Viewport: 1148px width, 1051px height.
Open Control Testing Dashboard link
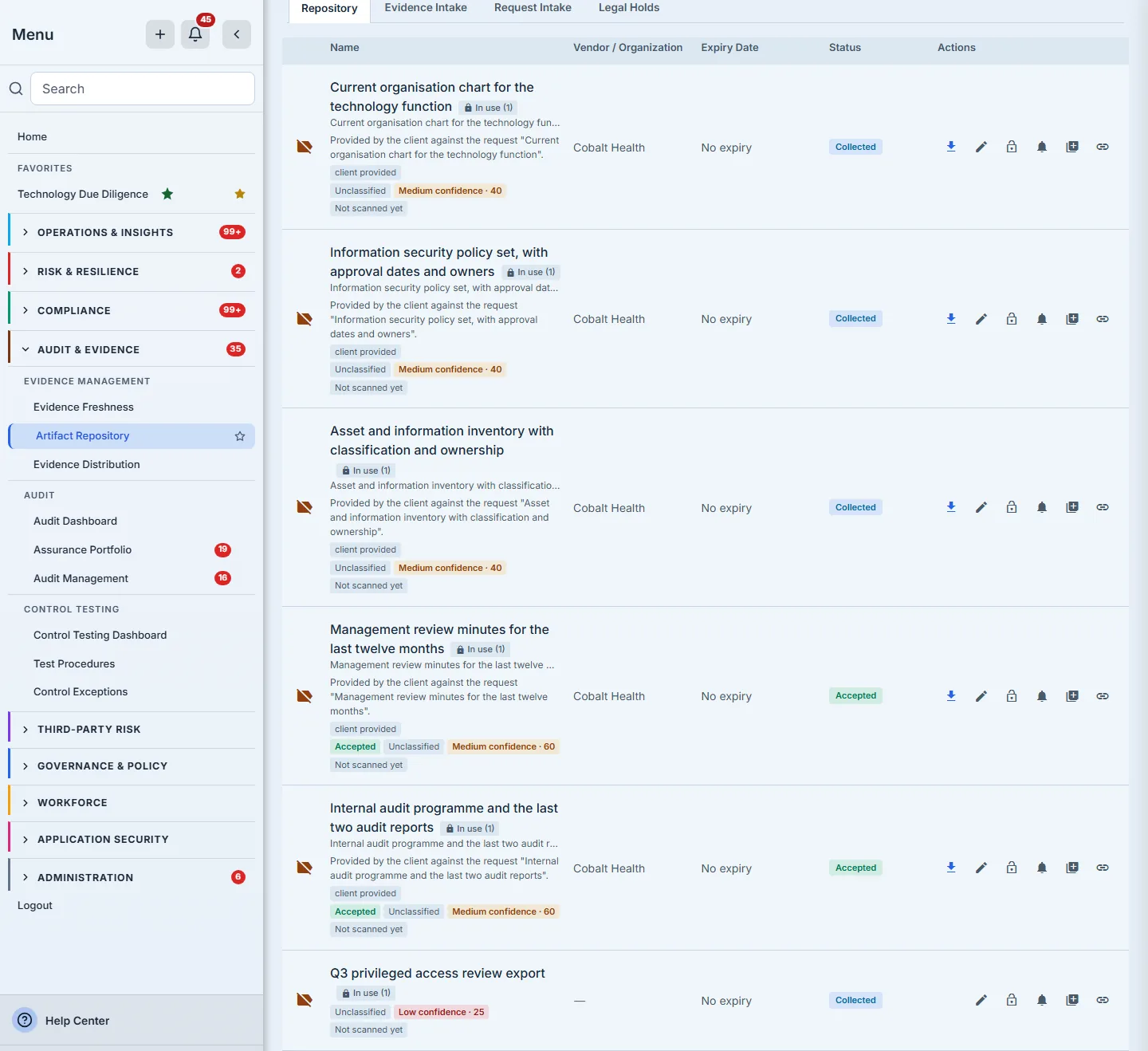pyautogui.click(x=100, y=635)
